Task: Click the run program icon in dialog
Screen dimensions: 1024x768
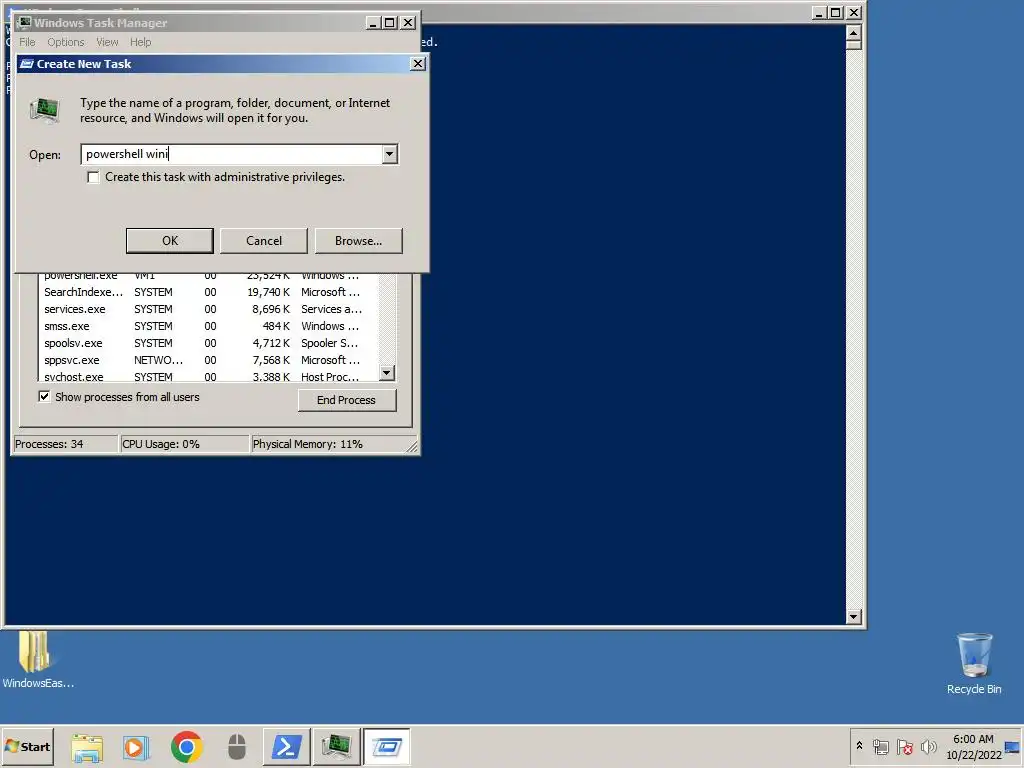Action: click(x=45, y=110)
